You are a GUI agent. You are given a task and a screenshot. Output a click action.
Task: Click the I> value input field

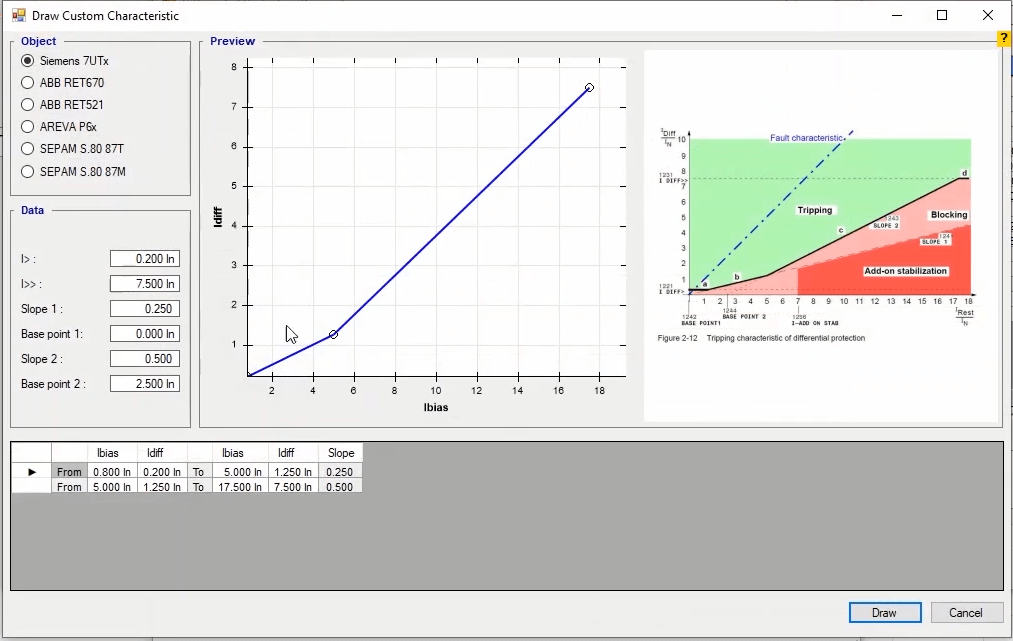145,259
